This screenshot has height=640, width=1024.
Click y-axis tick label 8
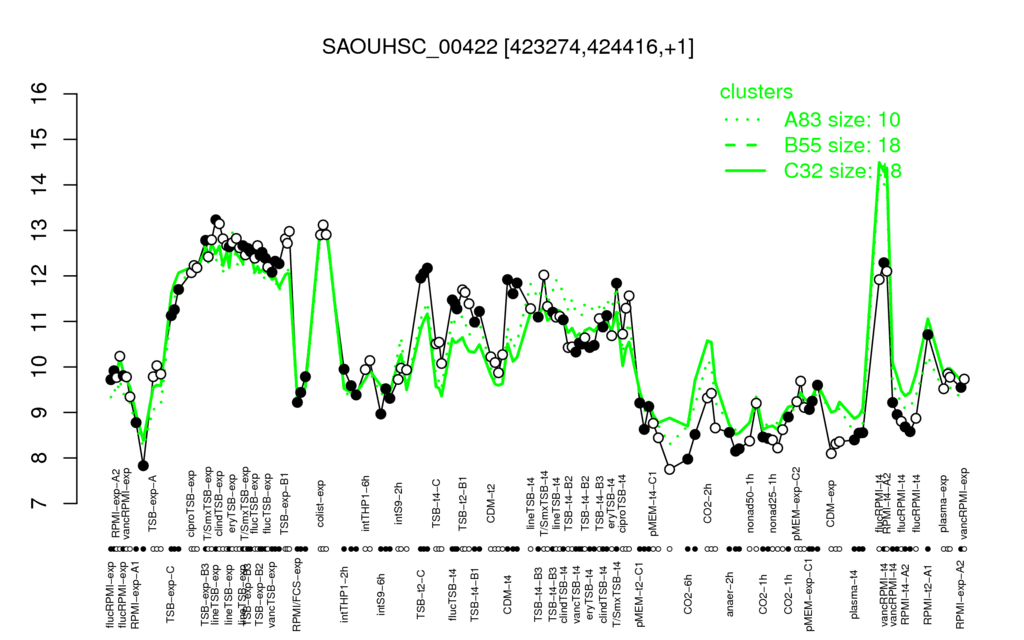pyautogui.click(x=40, y=458)
